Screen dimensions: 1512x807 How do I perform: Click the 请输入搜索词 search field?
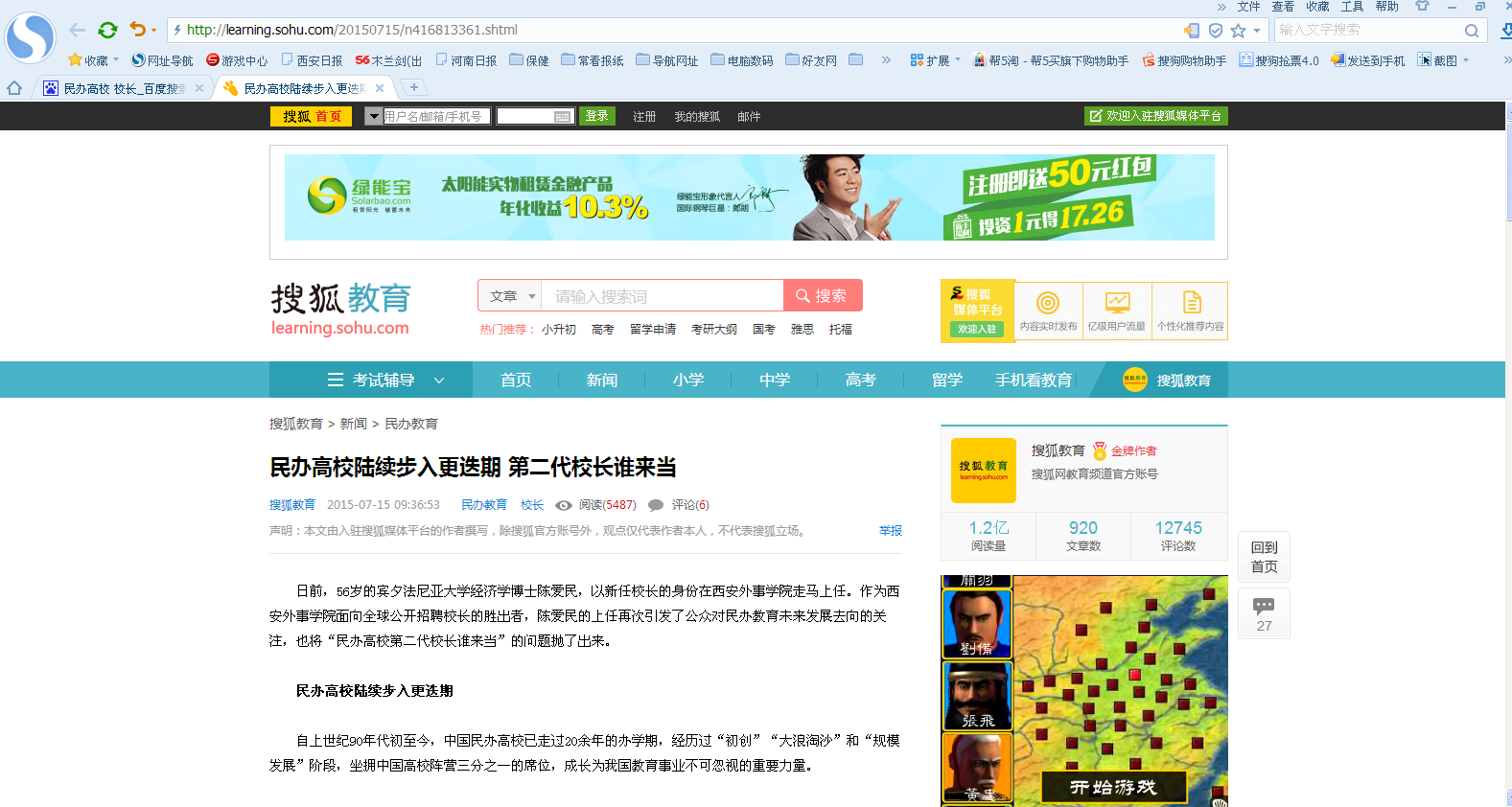[x=662, y=296]
